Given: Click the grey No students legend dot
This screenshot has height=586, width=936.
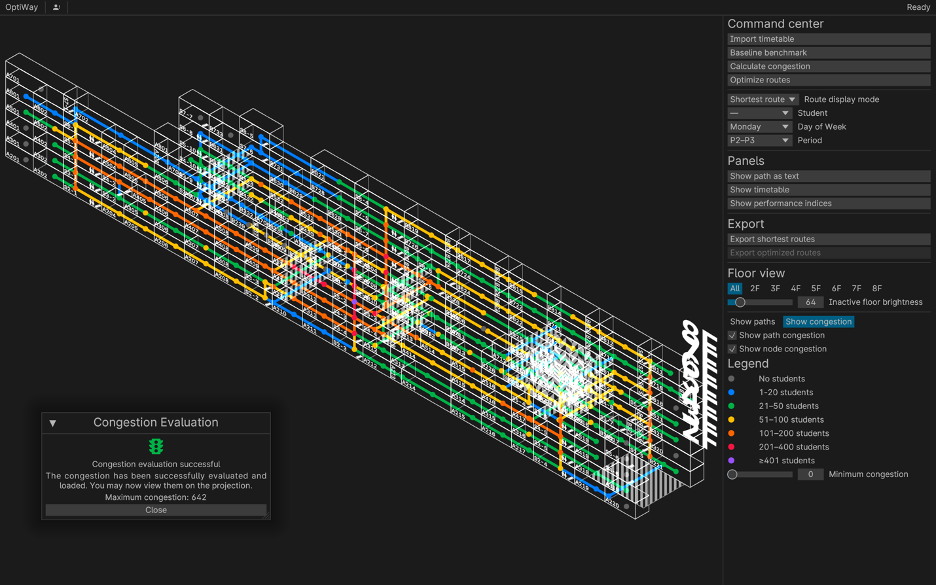Looking at the screenshot, I should point(731,379).
